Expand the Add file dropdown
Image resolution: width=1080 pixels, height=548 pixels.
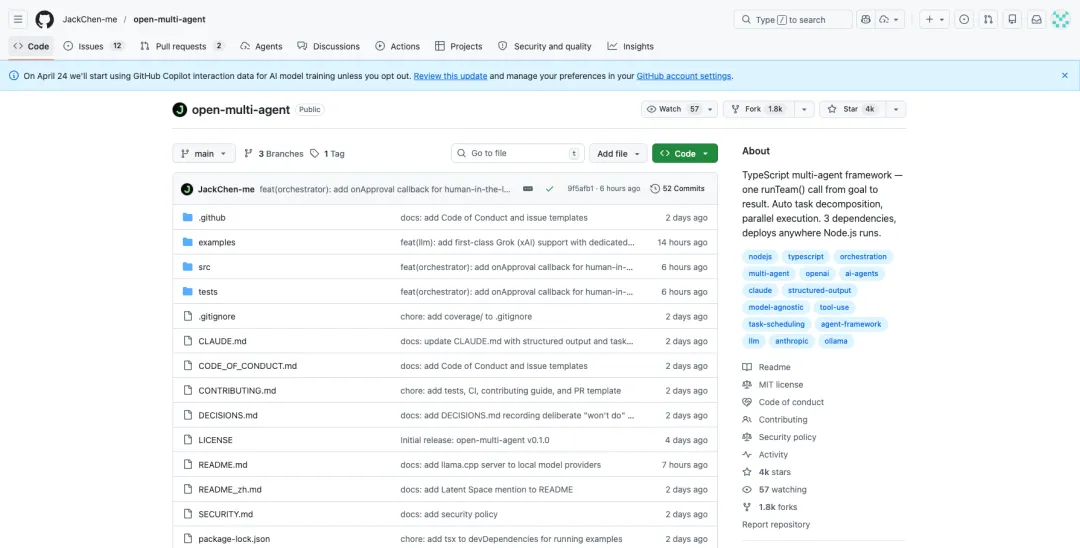(x=618, y=154)
